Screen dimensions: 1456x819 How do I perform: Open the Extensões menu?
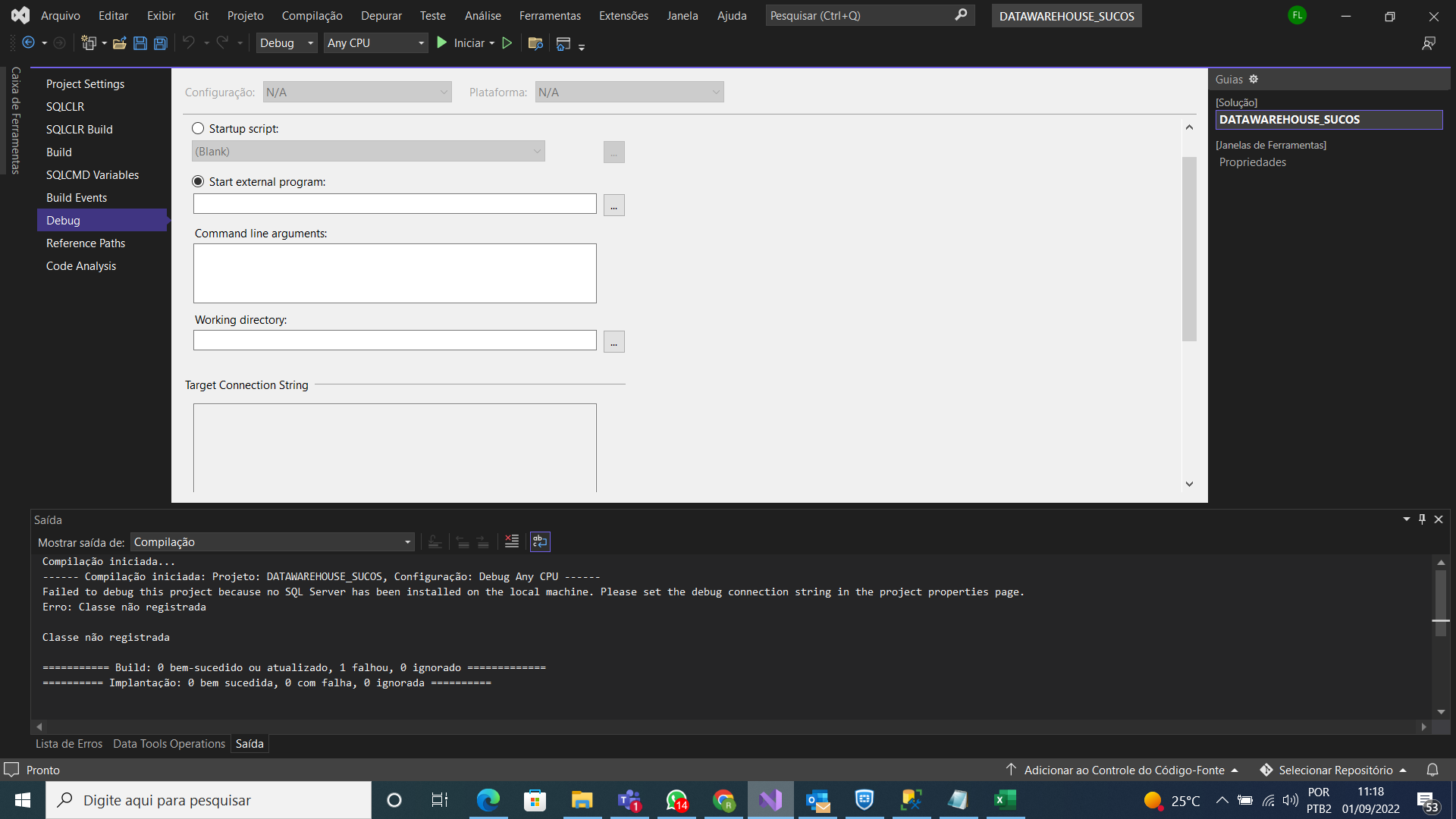[x=623, y=15]
